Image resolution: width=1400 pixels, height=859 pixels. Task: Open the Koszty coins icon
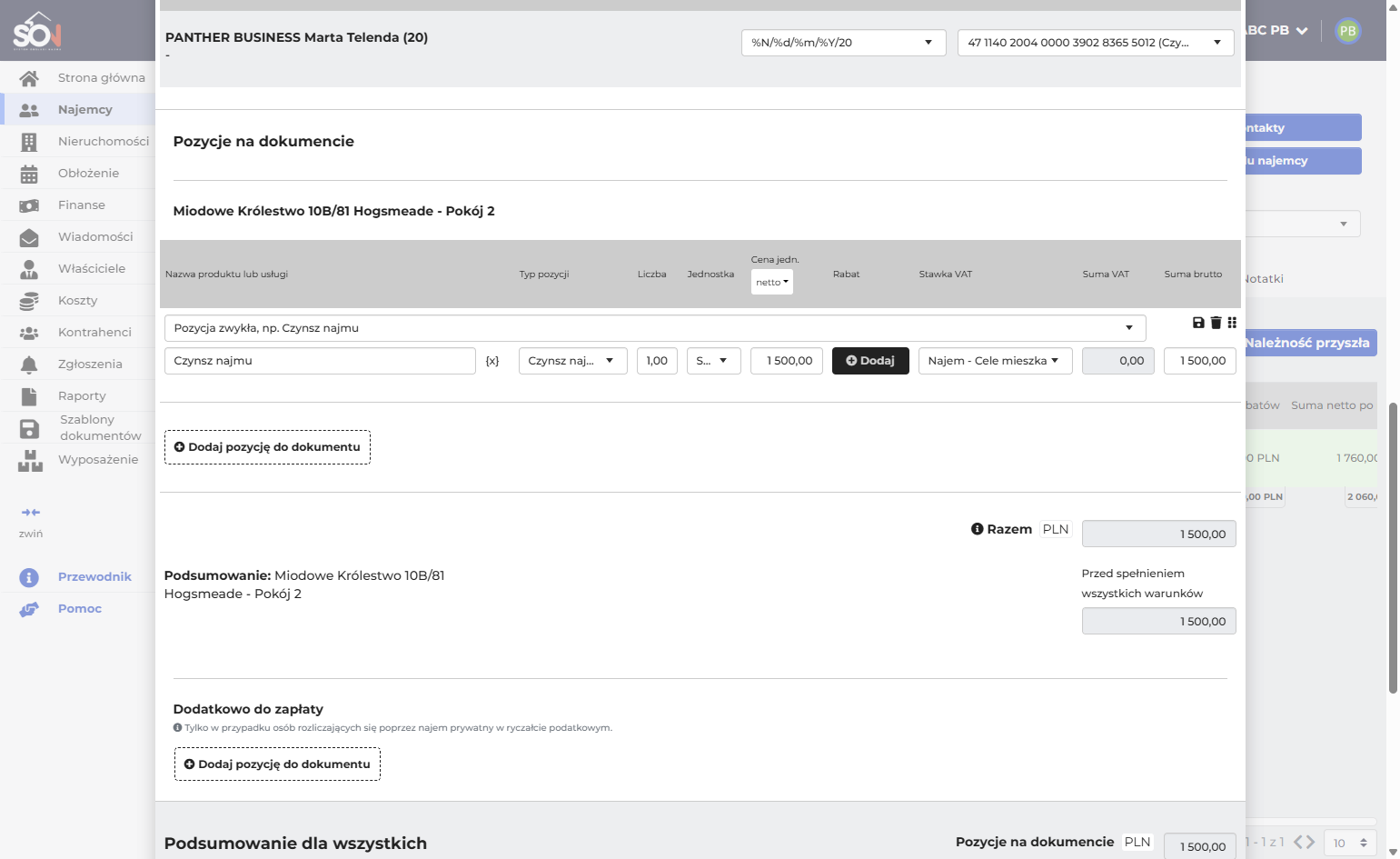[29, 301]
